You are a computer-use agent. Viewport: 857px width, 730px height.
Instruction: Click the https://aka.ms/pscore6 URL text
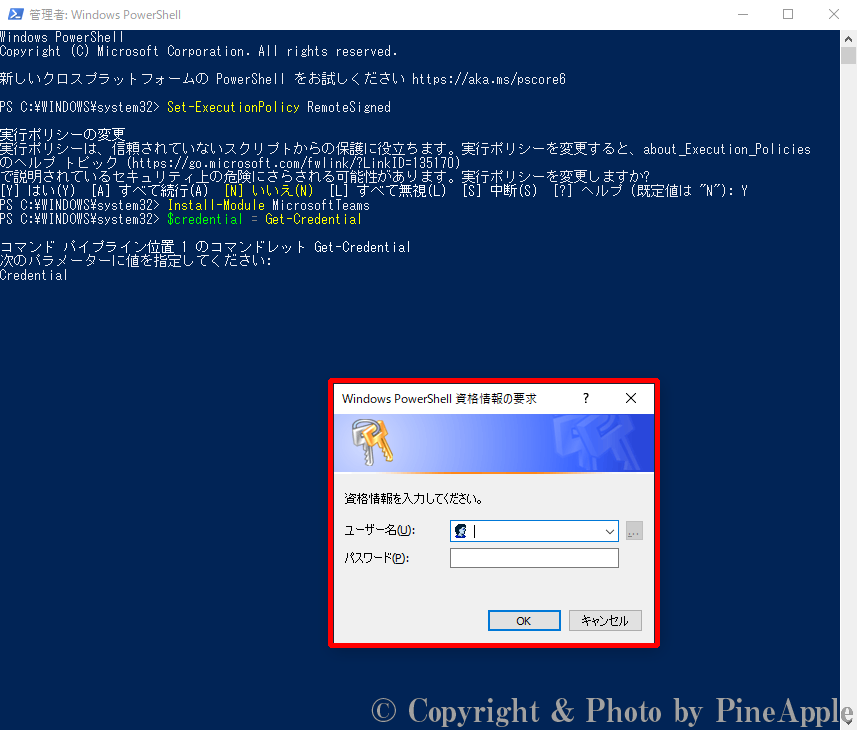(x=489, y=79)
